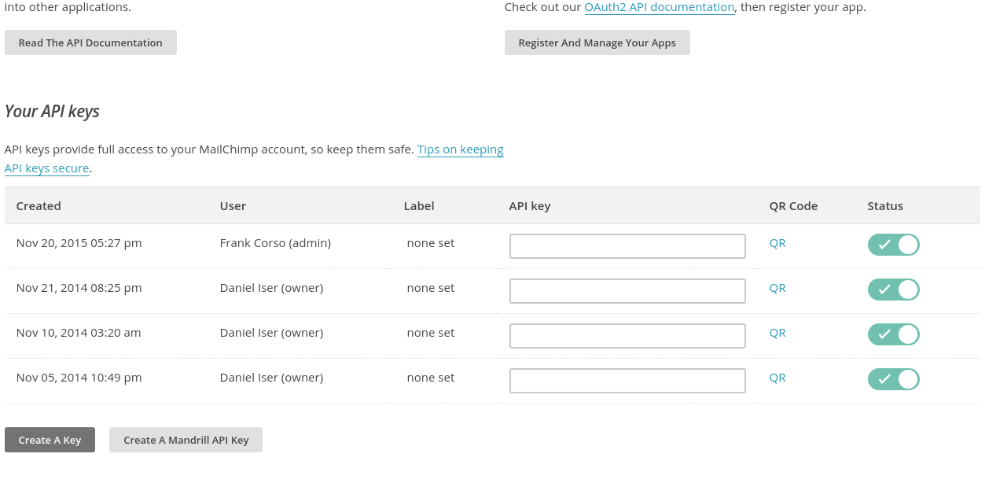Image resolution: width=1000 pixels, height=487 pixels.
Task: Click label 'none set' in Nov 10, 2014 row
Action: 430,333
